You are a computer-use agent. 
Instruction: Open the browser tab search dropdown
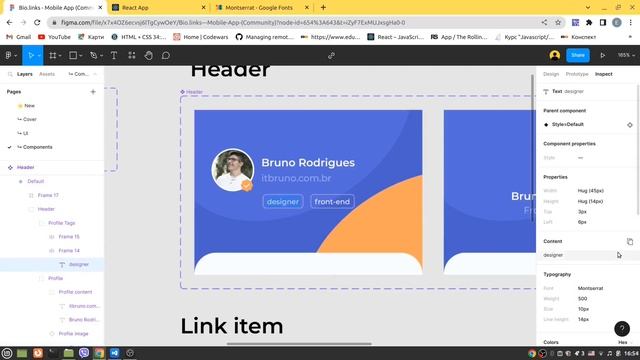588,7
